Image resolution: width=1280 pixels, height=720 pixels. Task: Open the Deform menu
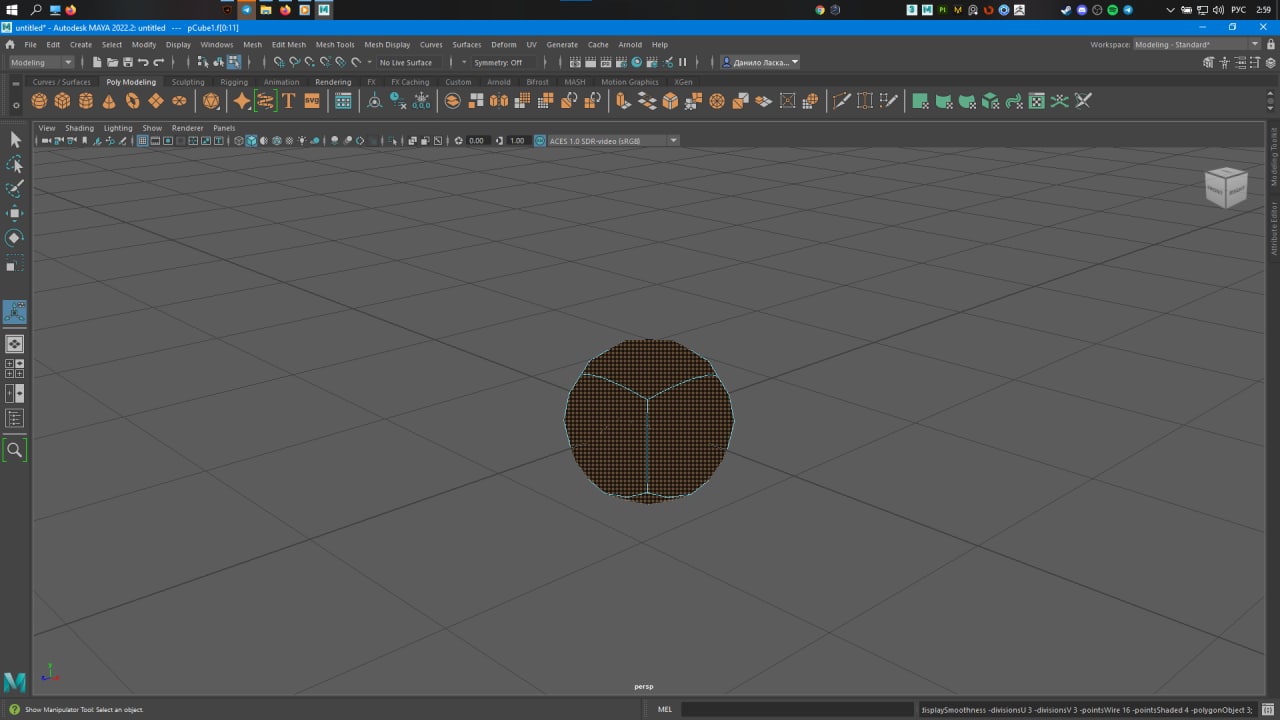coord(504,45)
